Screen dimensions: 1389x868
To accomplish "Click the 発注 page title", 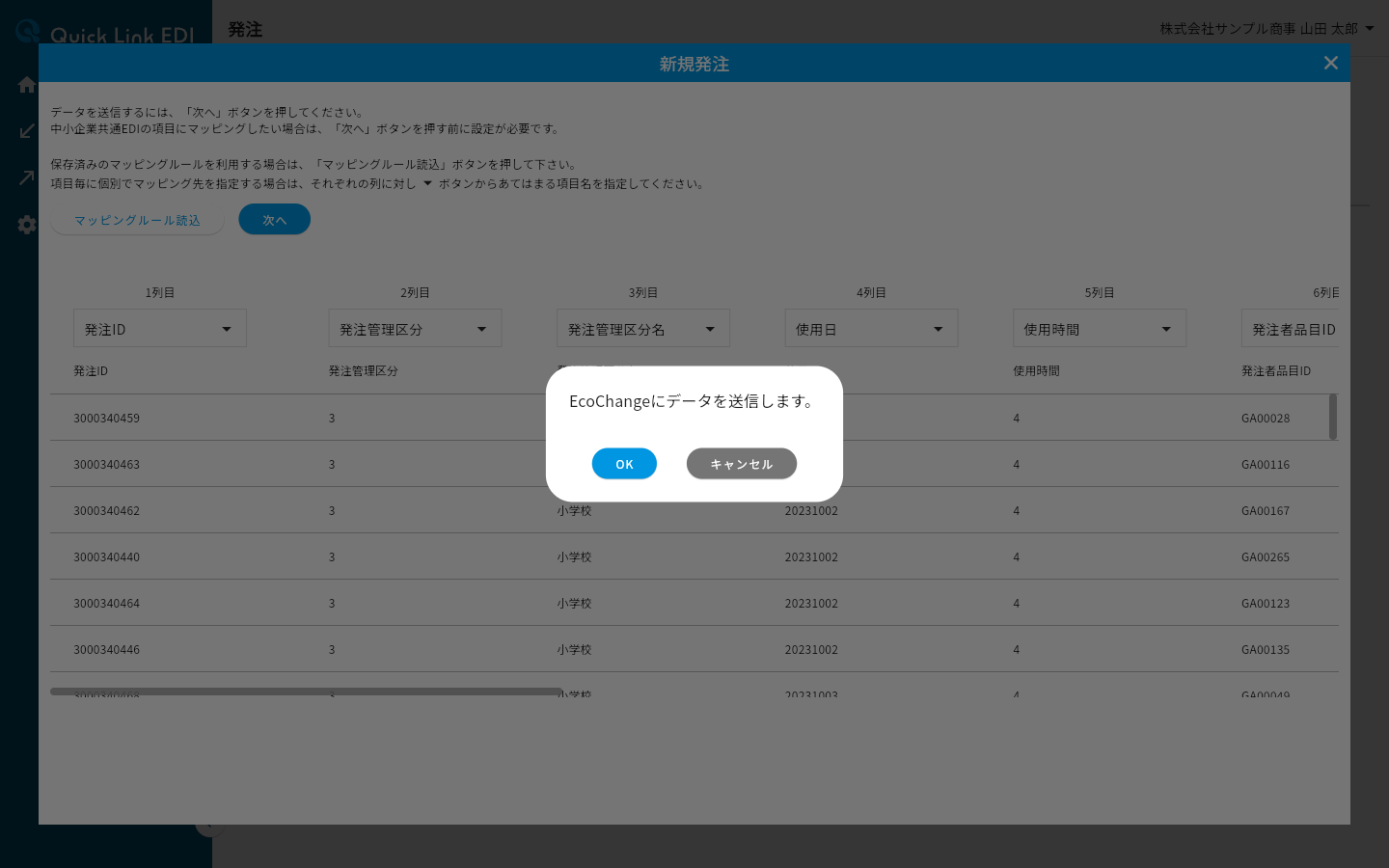I will click(245, 30).
